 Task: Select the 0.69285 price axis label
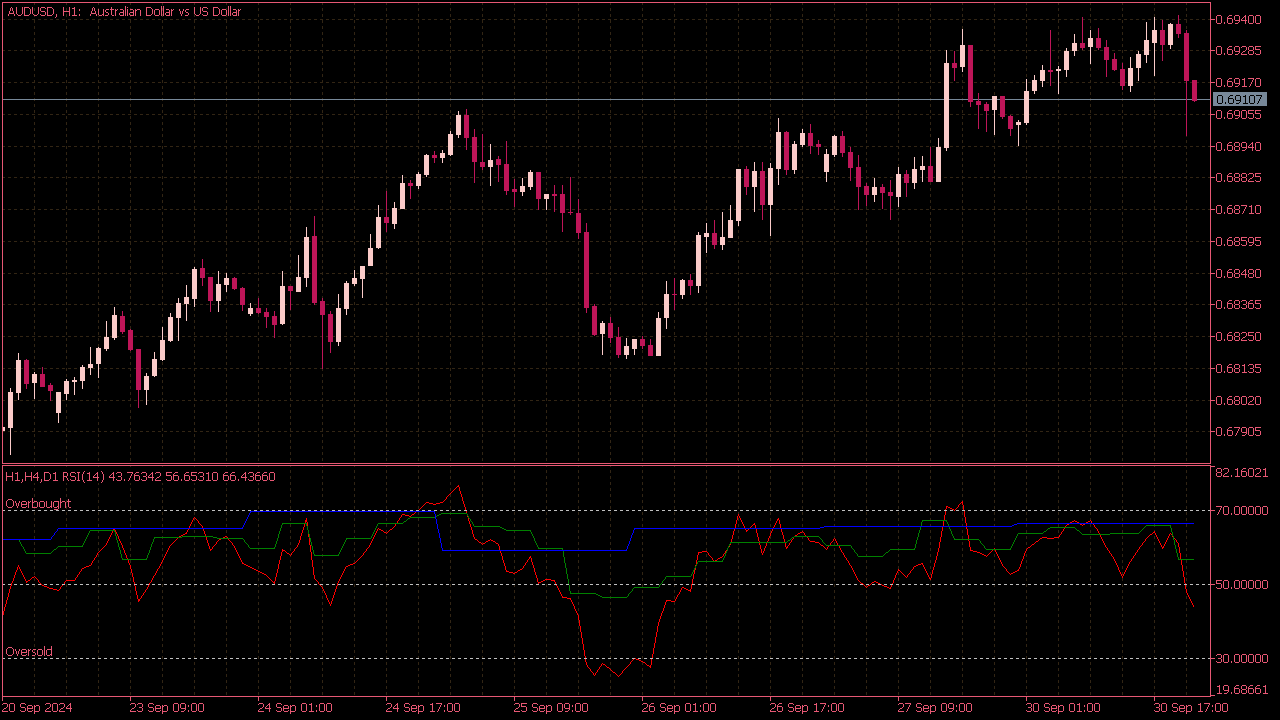(x=1239, y=50)
